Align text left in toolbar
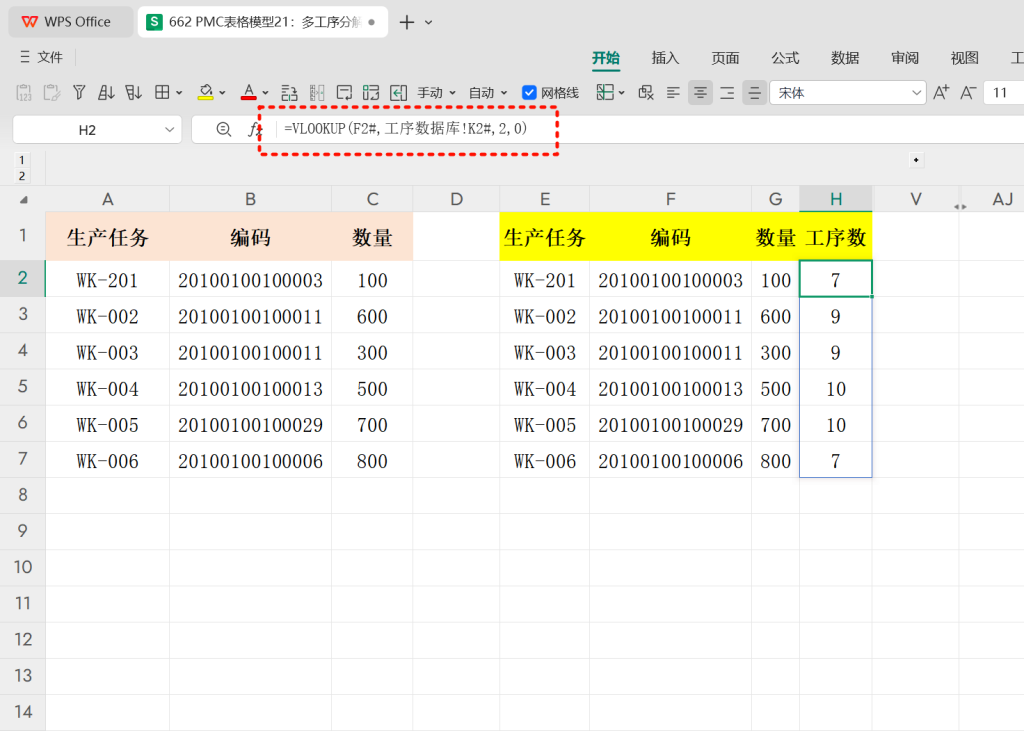This screenshot has width=1024, height=731. point(673,93)
